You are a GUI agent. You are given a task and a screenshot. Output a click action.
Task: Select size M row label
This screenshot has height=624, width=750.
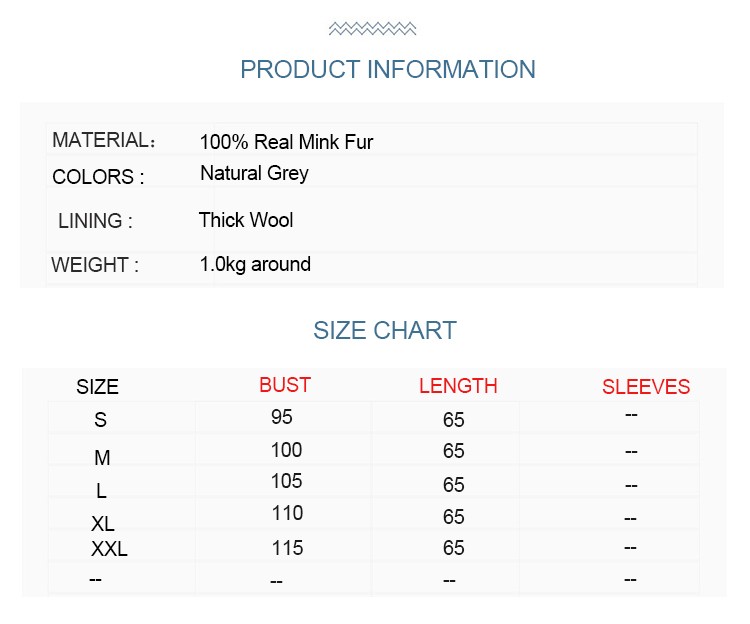[102, 458]
